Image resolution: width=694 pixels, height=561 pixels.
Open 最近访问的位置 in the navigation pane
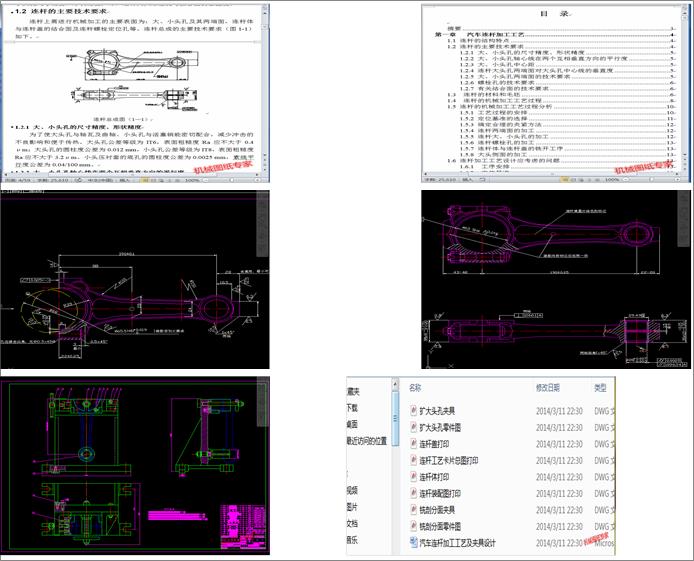pyautogui.click(x=366, y=440)
